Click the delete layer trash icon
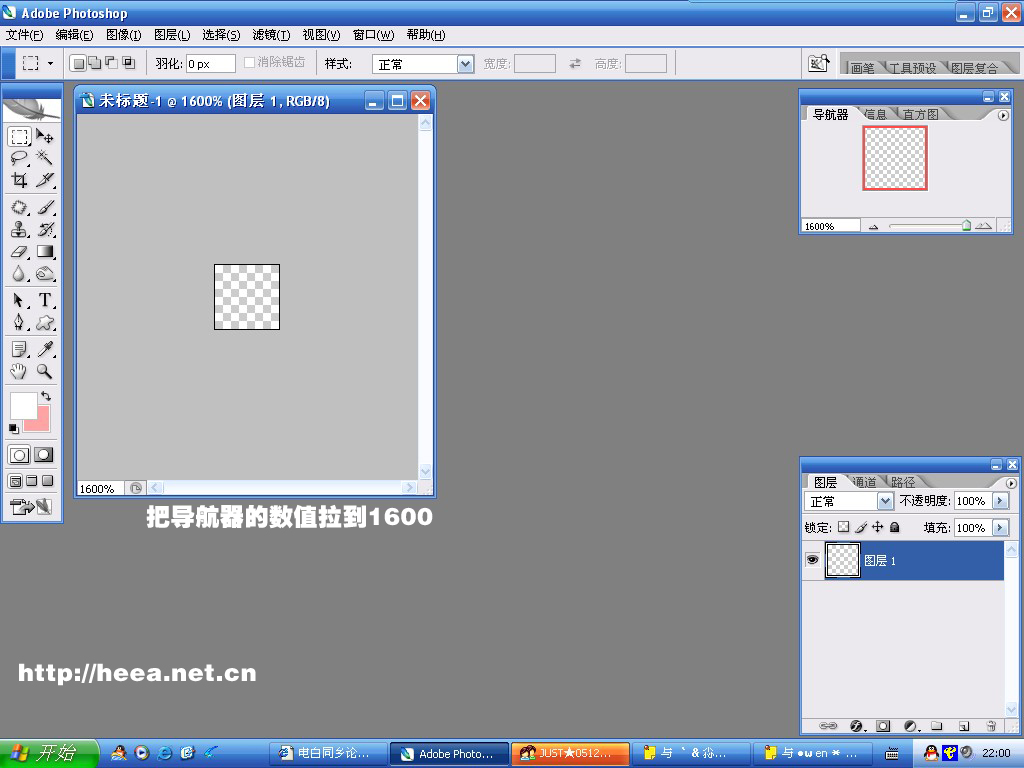 pyautogui.click(x=991, y=726)
